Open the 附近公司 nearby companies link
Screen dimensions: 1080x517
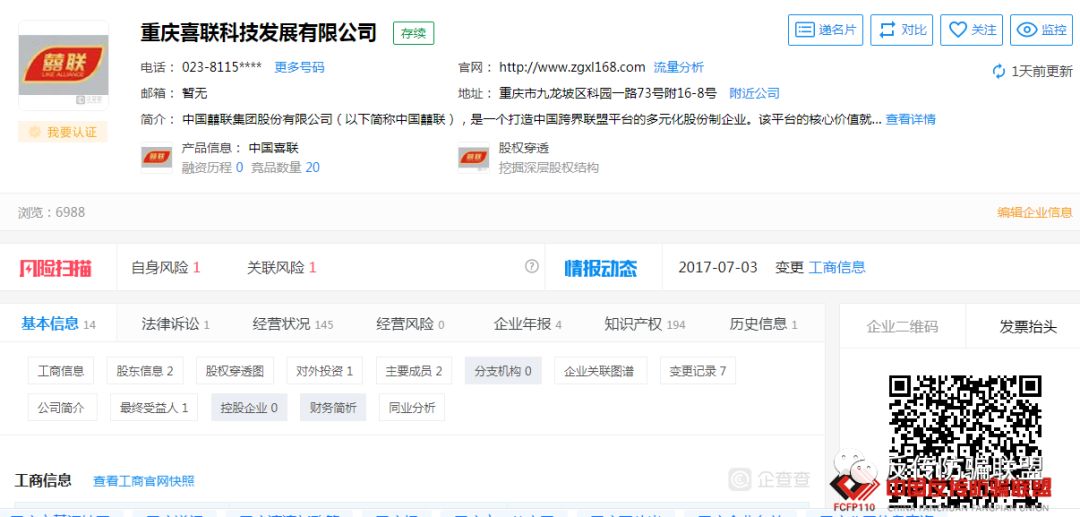pos(754,94)
